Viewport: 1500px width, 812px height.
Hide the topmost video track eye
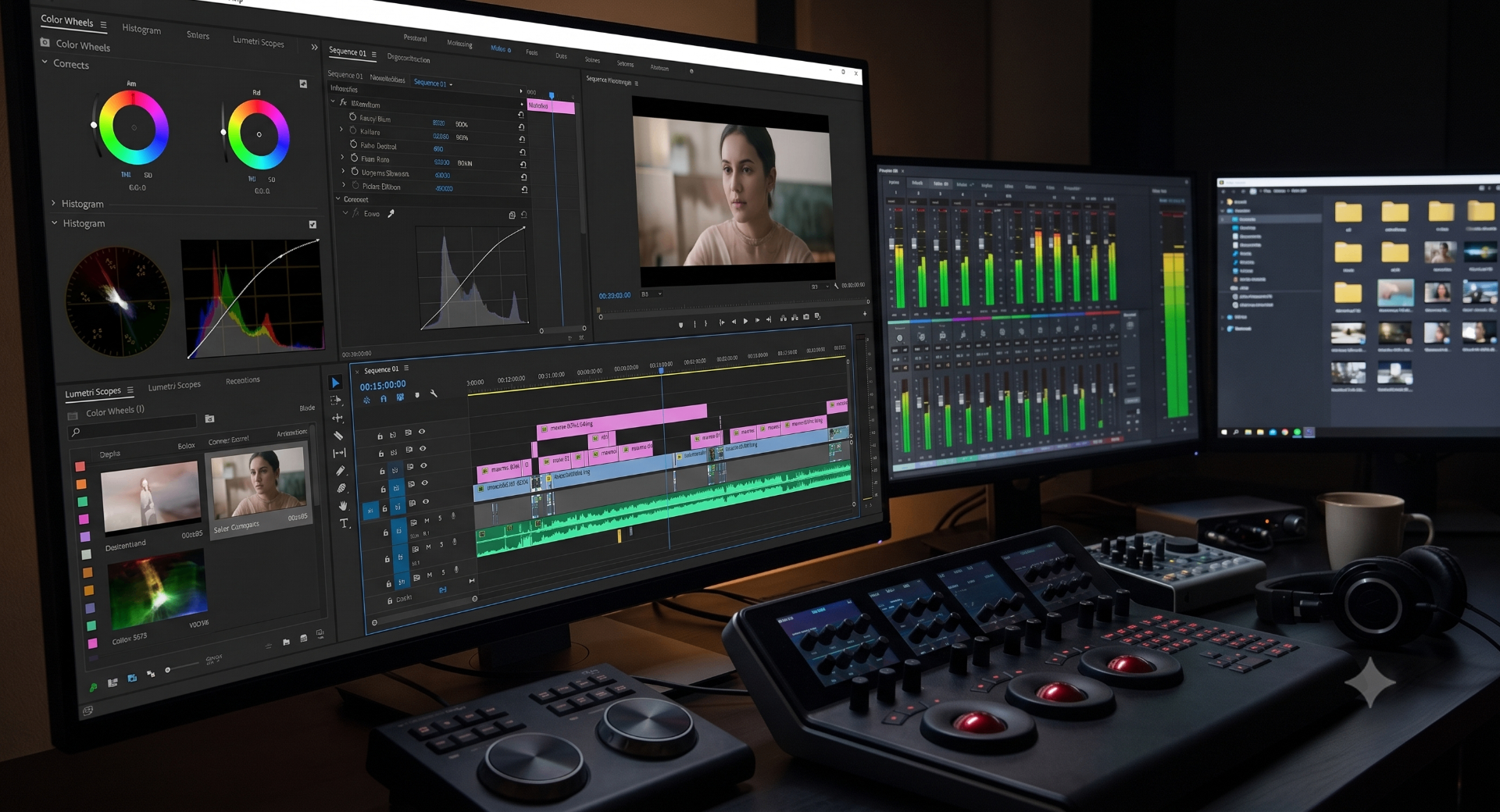422,432
